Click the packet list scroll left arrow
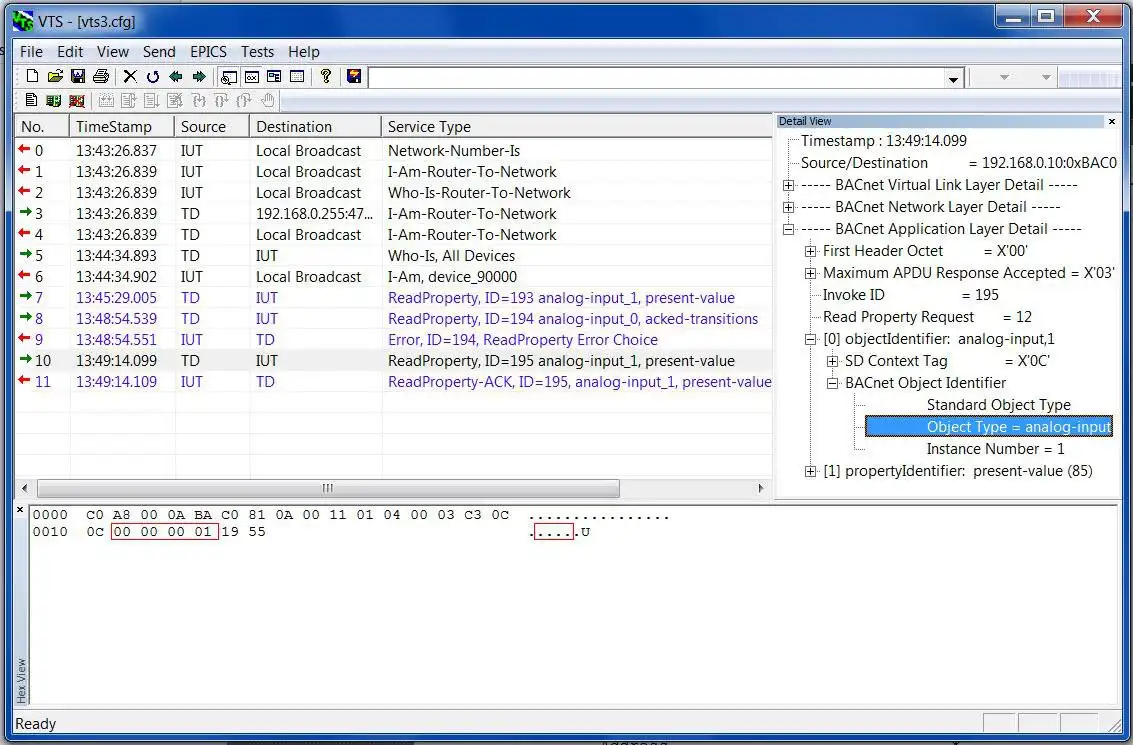This screenshot has height=745, width=1133. (25, 488)
